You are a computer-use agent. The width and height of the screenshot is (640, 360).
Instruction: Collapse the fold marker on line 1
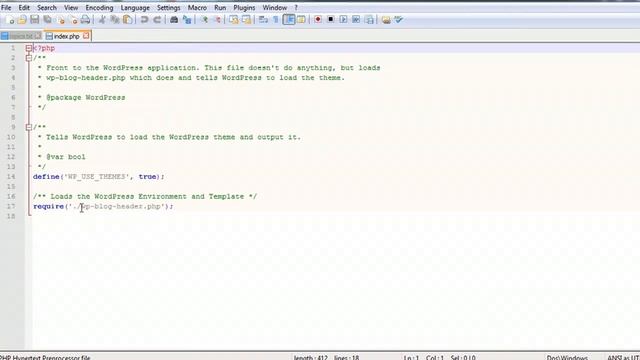(x=29, y=48)
